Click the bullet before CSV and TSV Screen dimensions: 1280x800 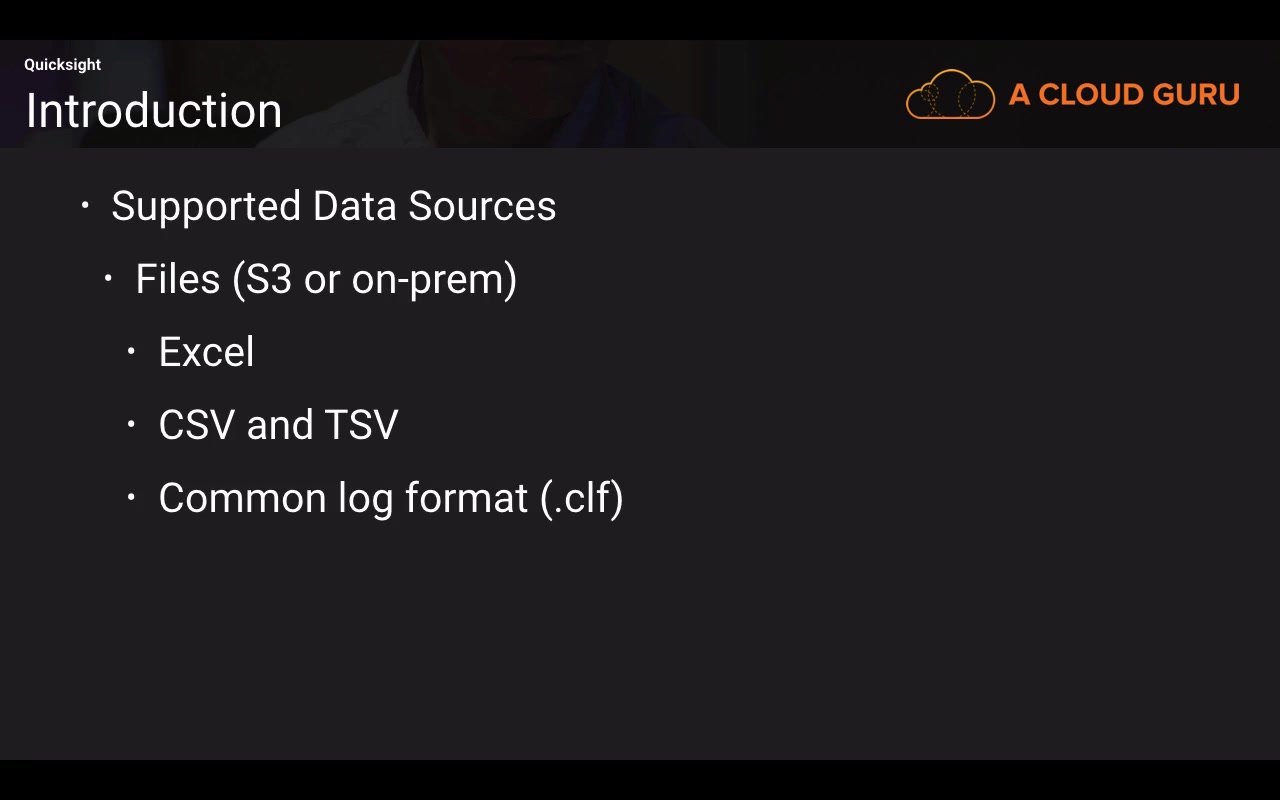point(131,425)
